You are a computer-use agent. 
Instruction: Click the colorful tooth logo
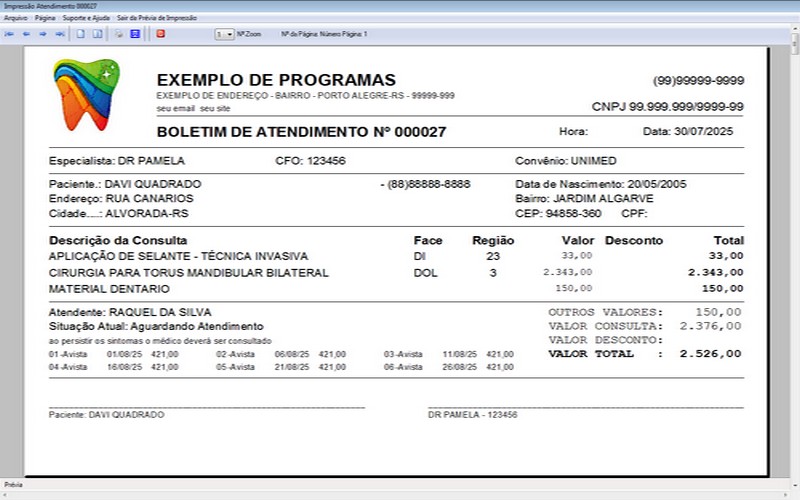click(86, 96)
